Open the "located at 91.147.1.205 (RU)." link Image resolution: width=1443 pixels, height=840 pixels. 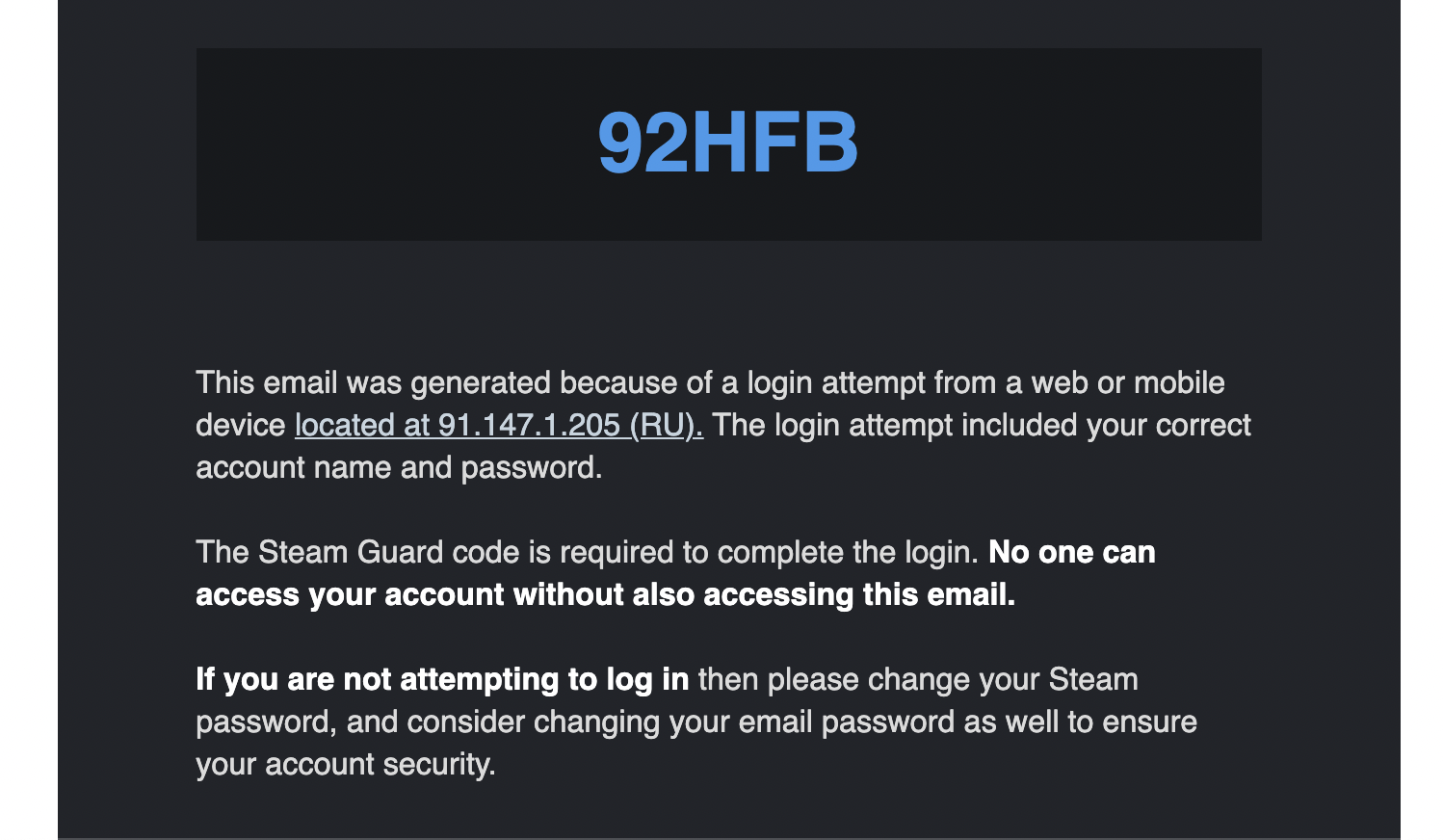point(498,425)
